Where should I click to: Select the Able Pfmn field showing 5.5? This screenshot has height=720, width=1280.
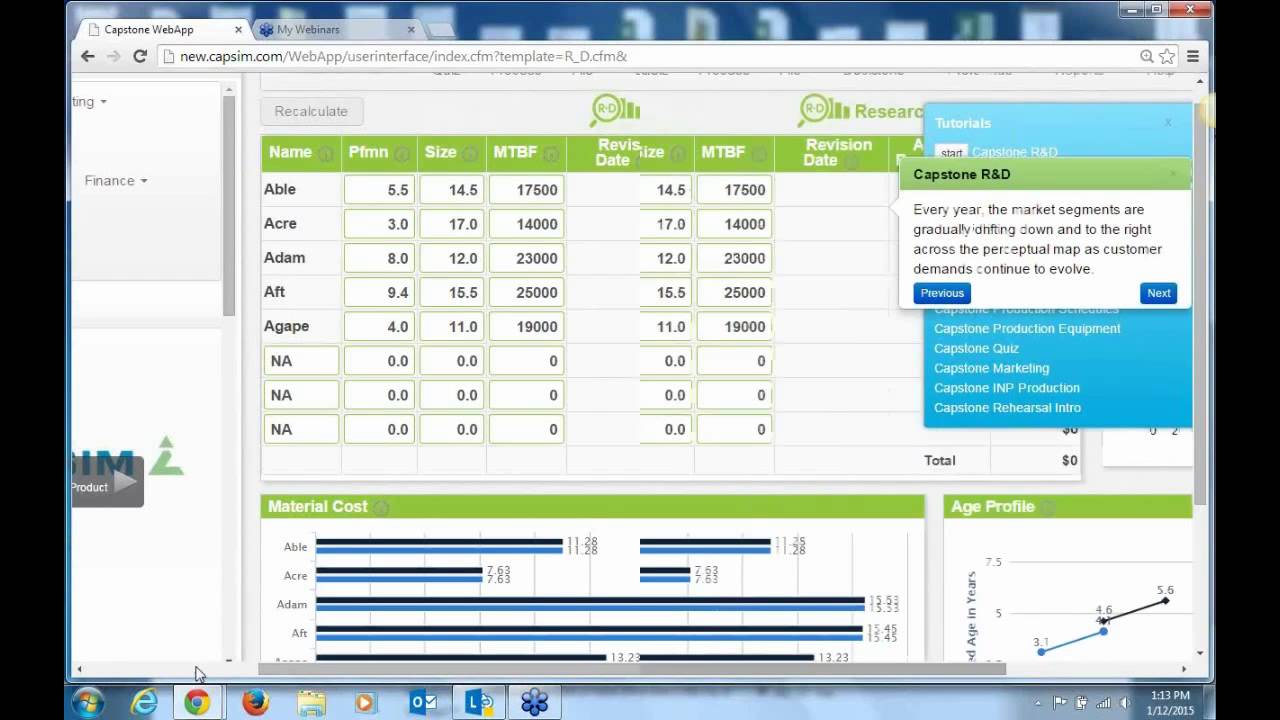point(380,190)
